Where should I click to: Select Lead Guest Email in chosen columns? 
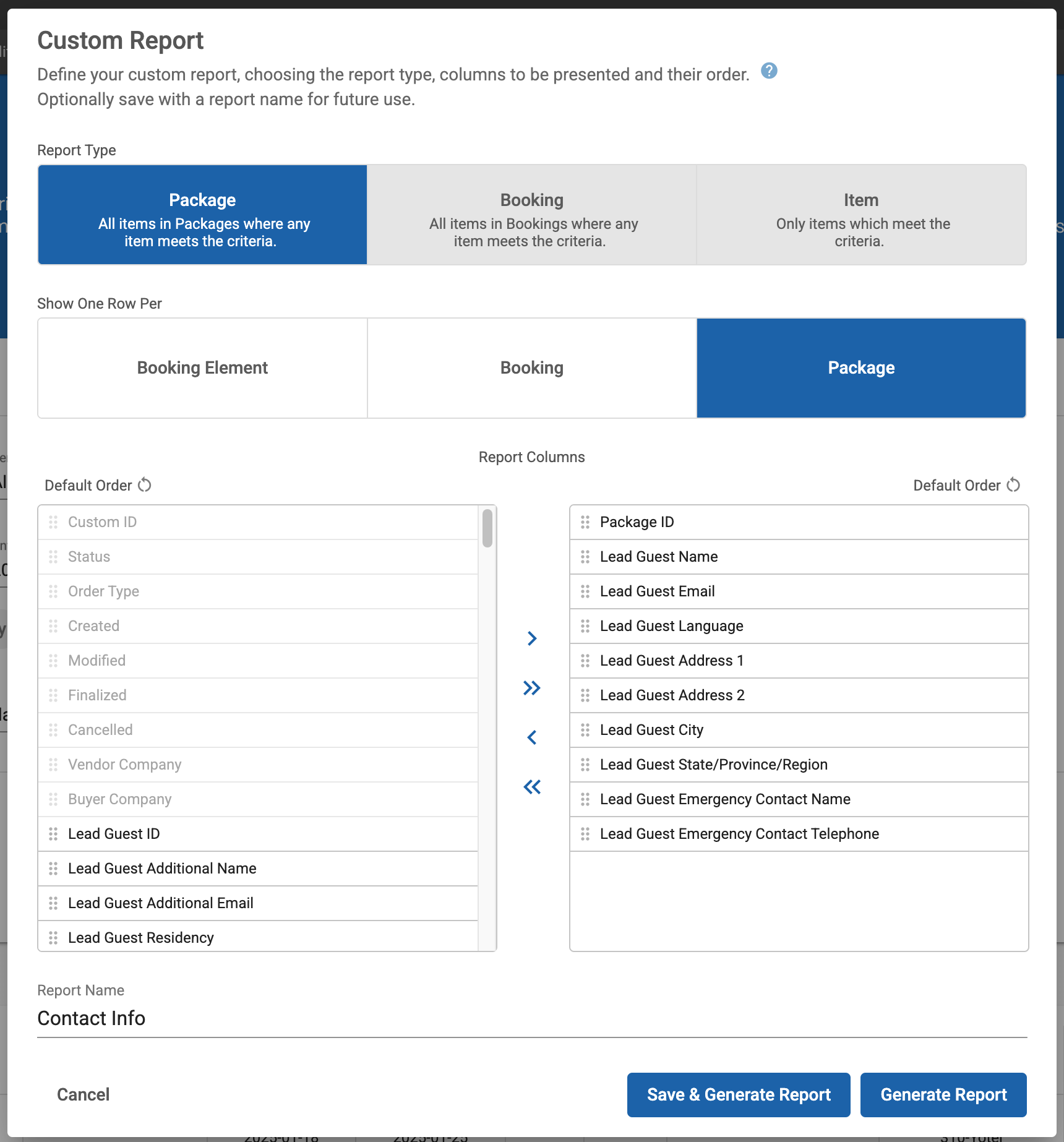(x=657, y=591)
